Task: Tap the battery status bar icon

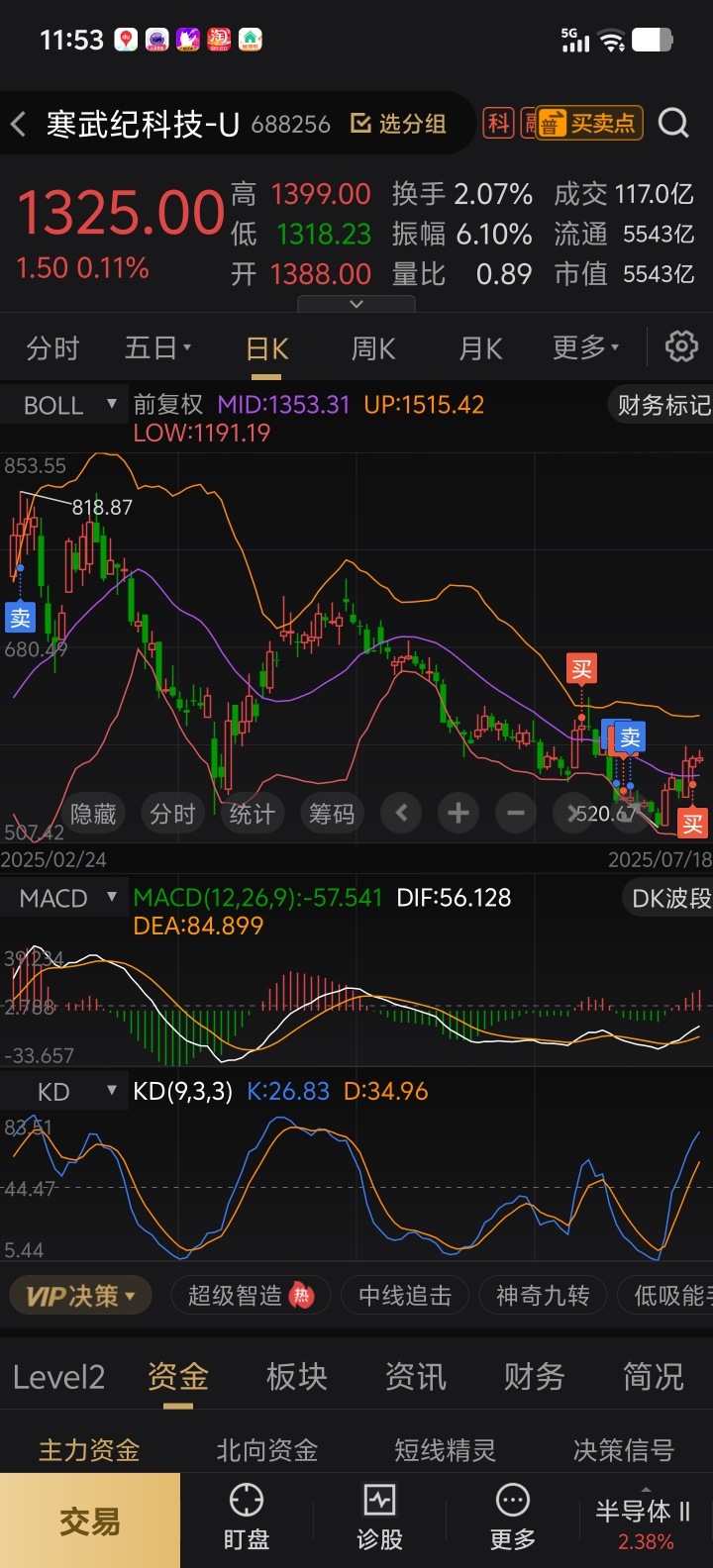Action: (653, 40)
